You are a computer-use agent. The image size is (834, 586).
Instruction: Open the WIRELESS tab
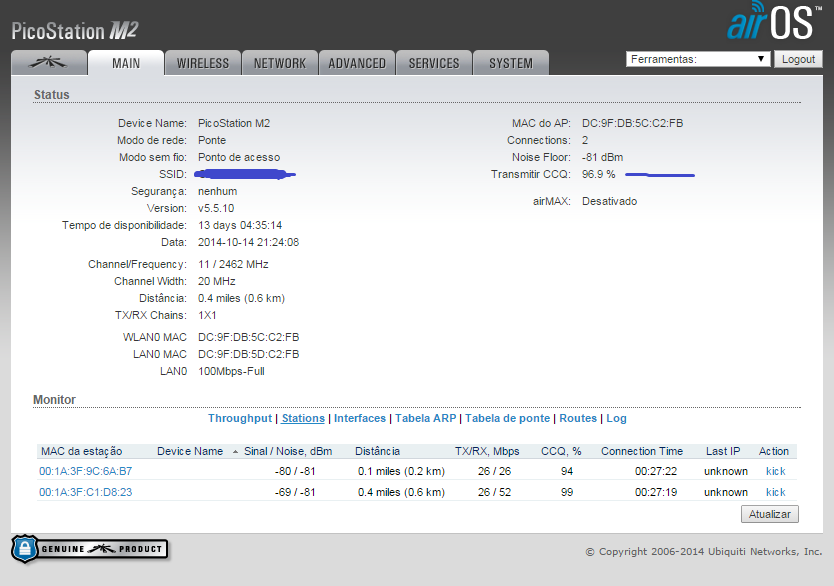point(203,63)
